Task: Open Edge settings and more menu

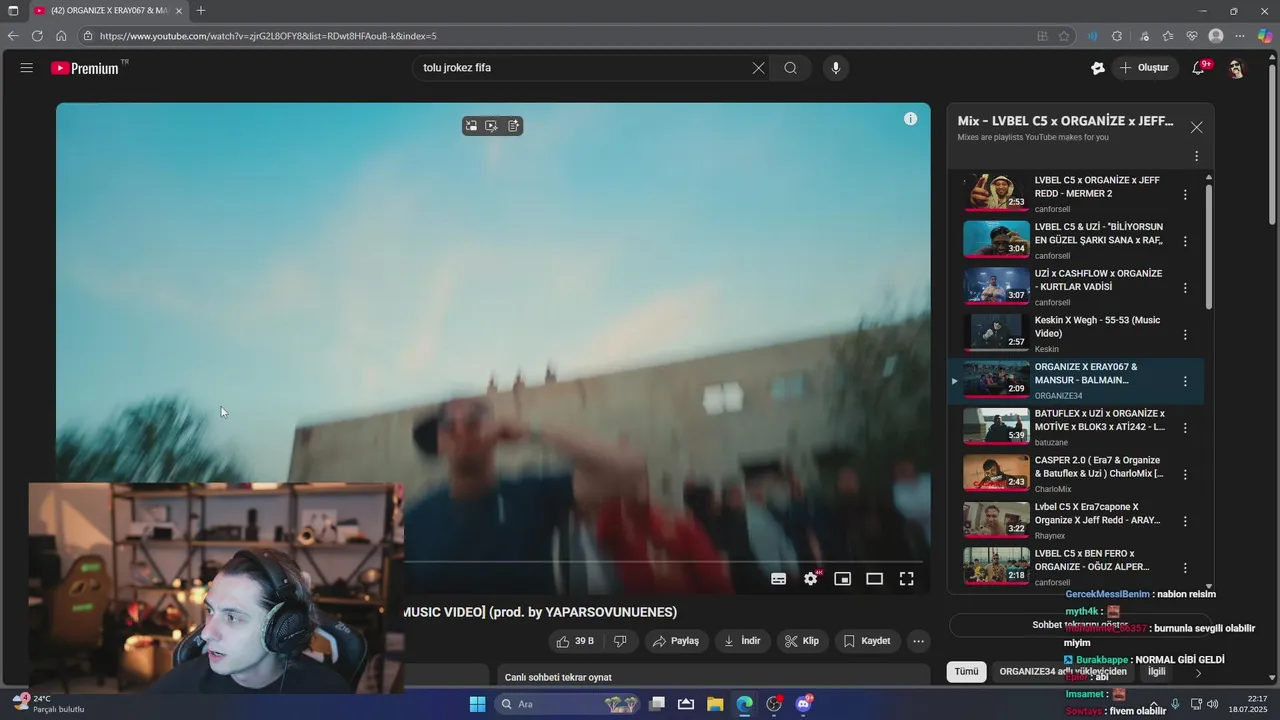Action: click(1240, 36)
